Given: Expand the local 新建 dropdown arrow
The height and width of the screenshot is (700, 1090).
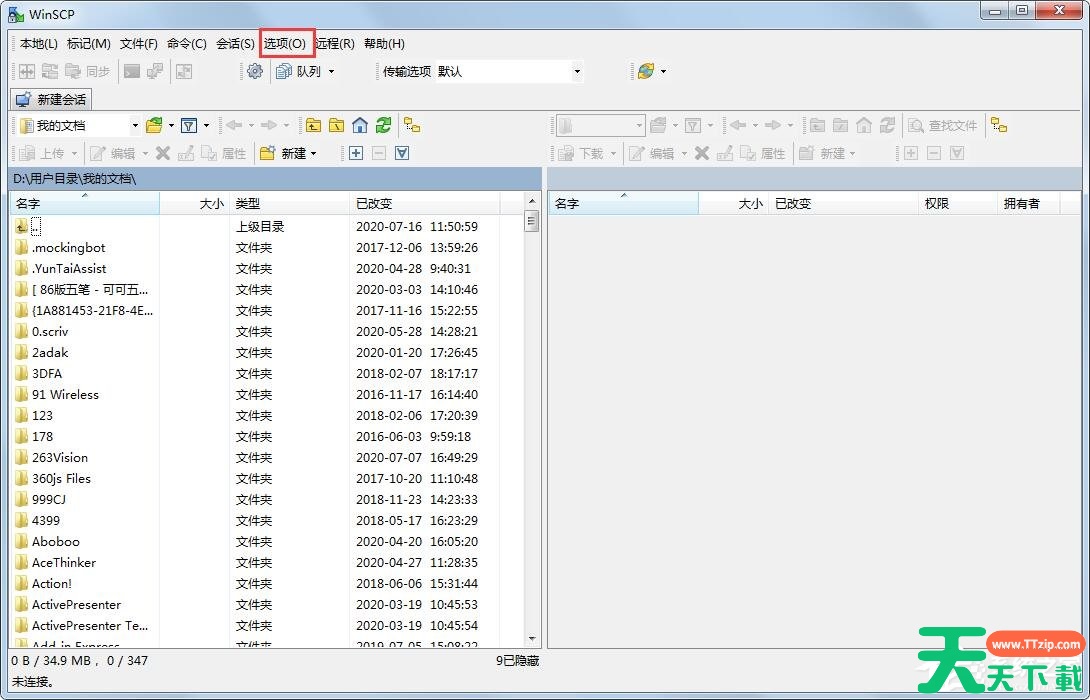Looking at the screenshot, I should (313, 154).
